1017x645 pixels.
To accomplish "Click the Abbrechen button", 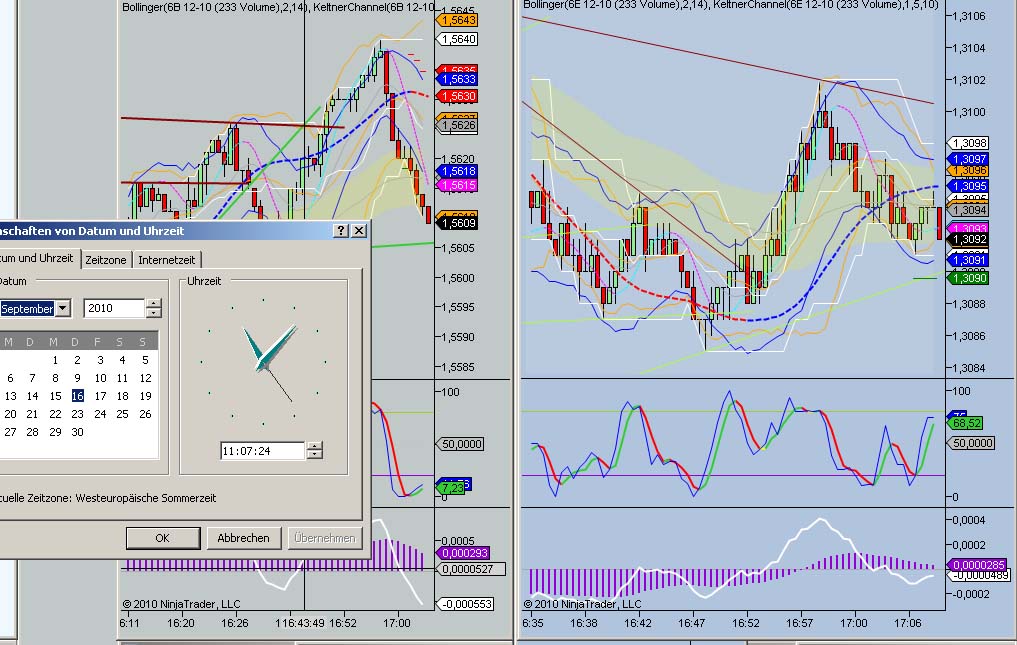I will [243, 538].
